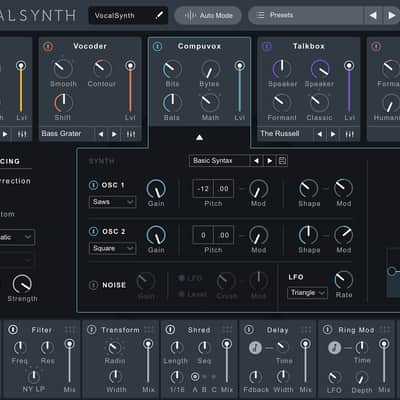The image size is (400, 400).
Task: Toggle NOISE oscillator power button
Action: tap(93, 285)
